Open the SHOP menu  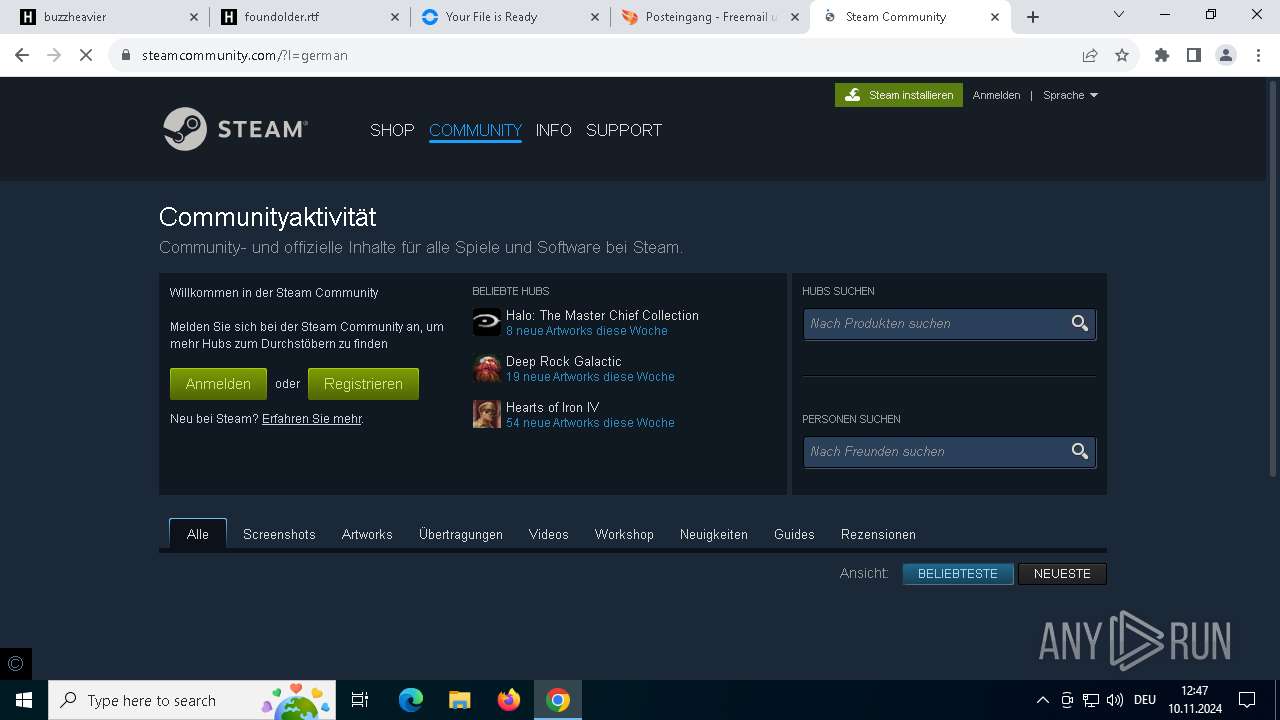pos(392,130)
